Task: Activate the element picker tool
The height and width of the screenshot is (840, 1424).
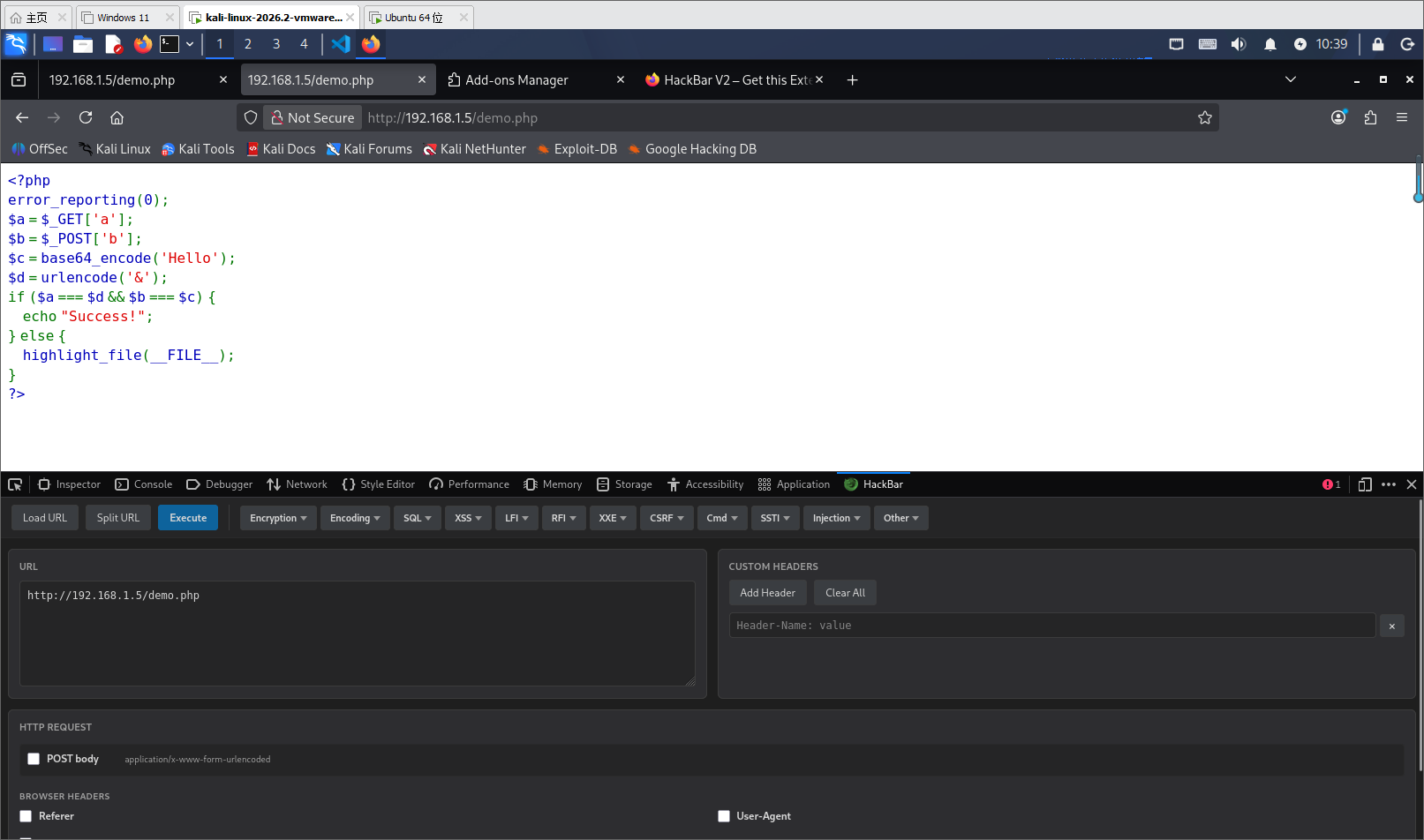Action: [x=15, y=484]
